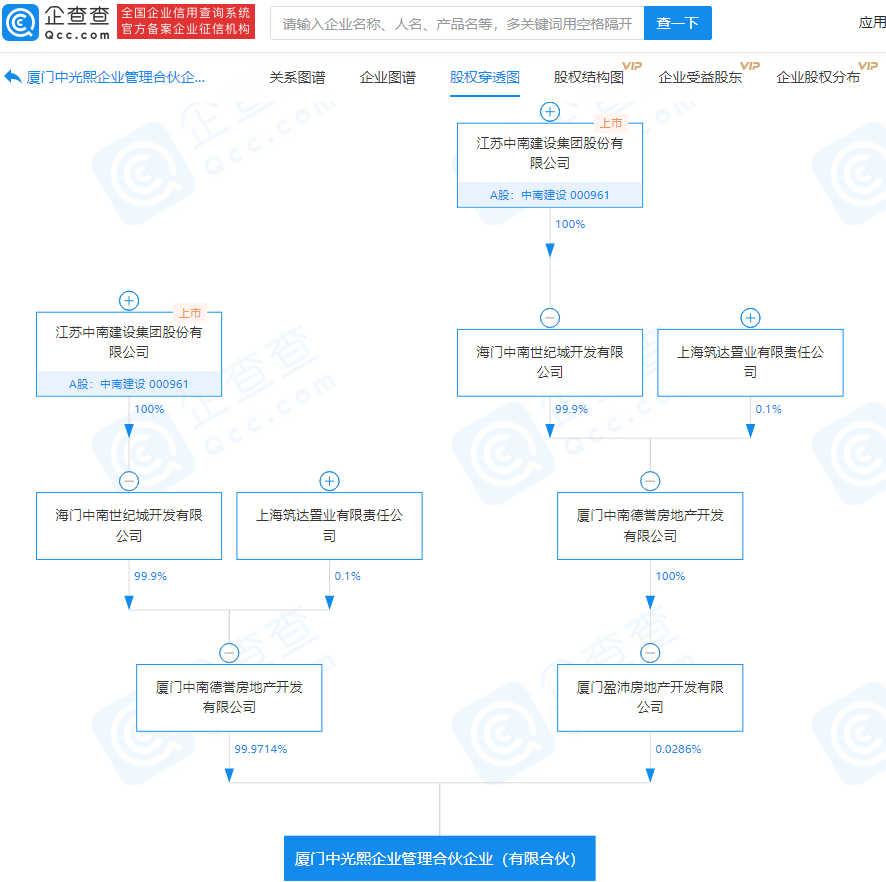Image resolution: width=886 pixels, height=882 pixels.
Task: Collapse the left 海门中南世纪城 node minus icon
Action: click(x=129, y=481)
